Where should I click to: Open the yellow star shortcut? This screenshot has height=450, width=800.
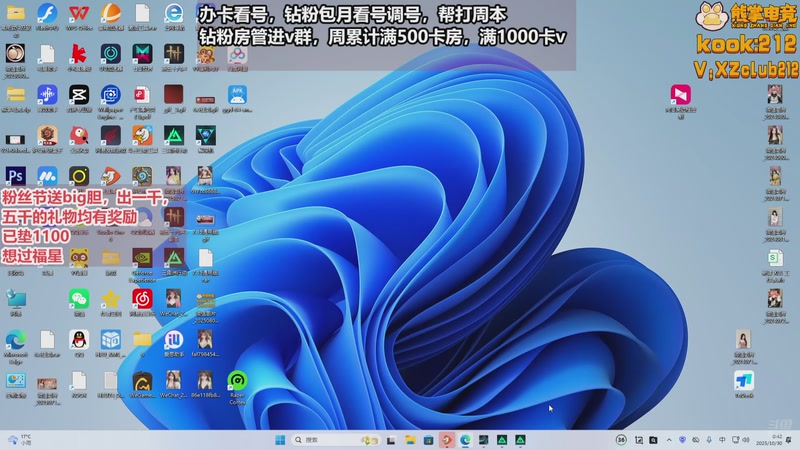[x=110, y=299]
